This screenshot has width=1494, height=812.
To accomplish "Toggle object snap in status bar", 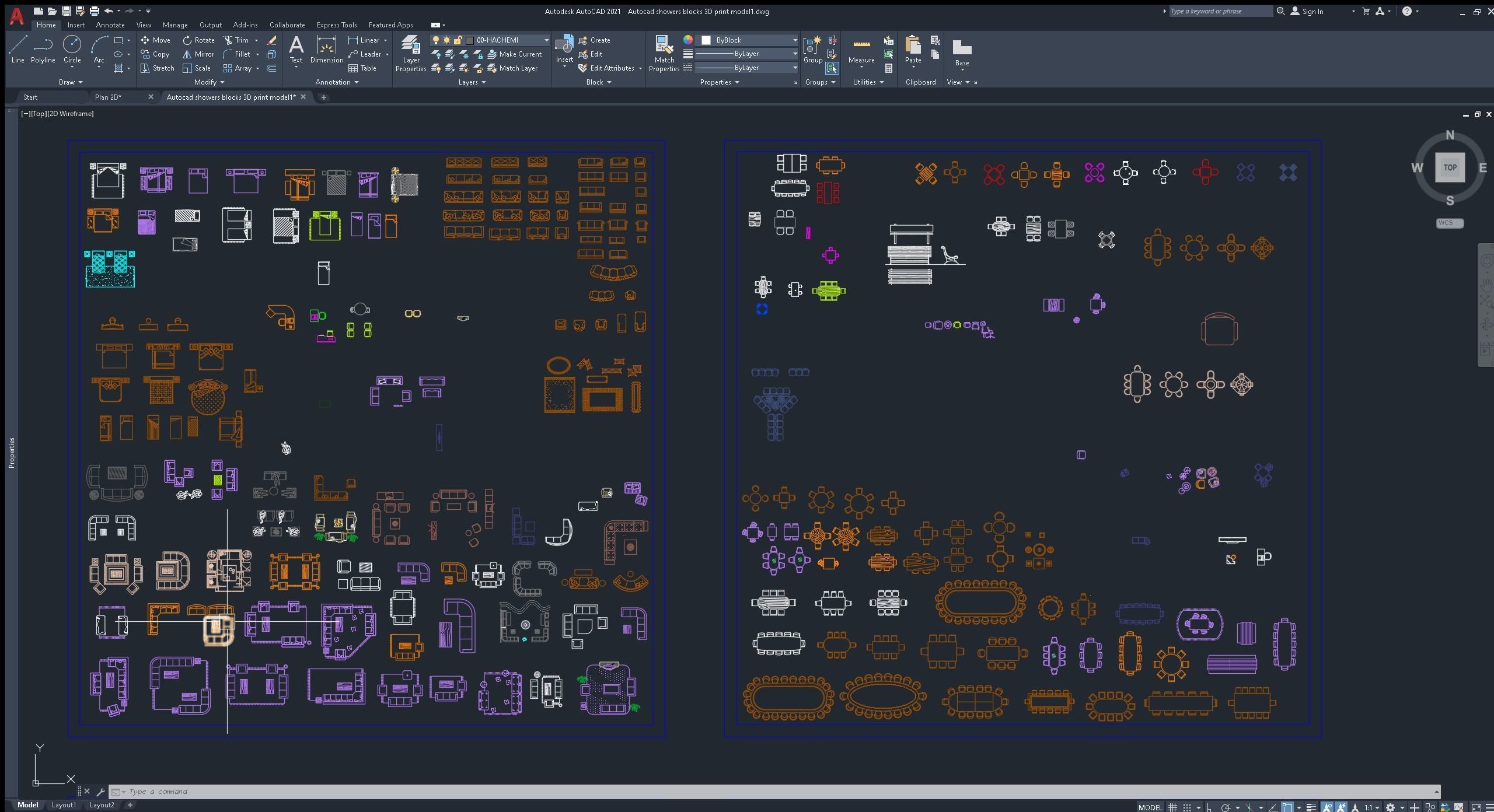I will [1287, 807].
